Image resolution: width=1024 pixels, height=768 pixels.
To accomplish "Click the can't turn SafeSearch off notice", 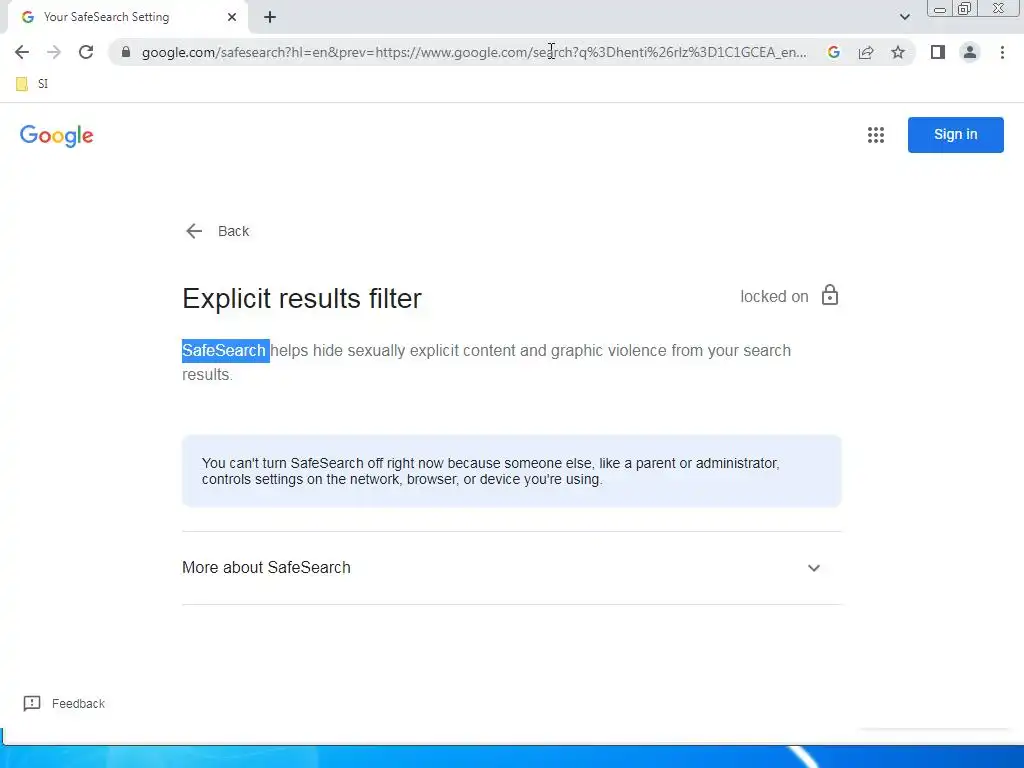I will 512,471.
